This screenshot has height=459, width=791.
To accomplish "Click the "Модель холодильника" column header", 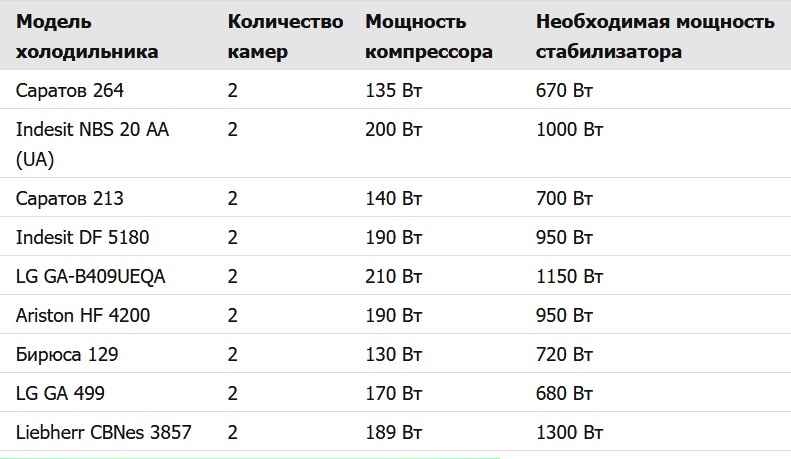I will 87,36.
